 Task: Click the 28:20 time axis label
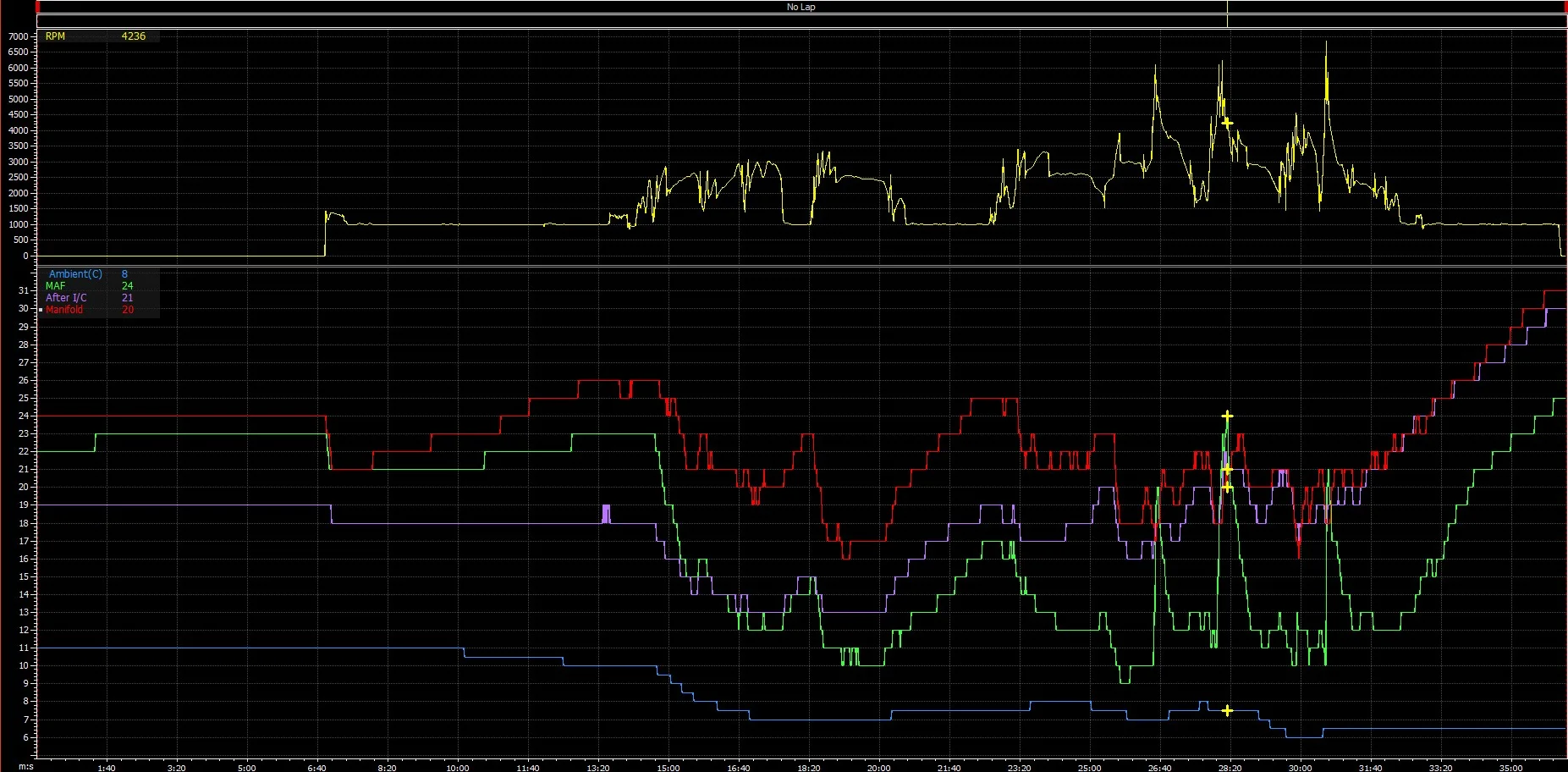coord(1230,768)
